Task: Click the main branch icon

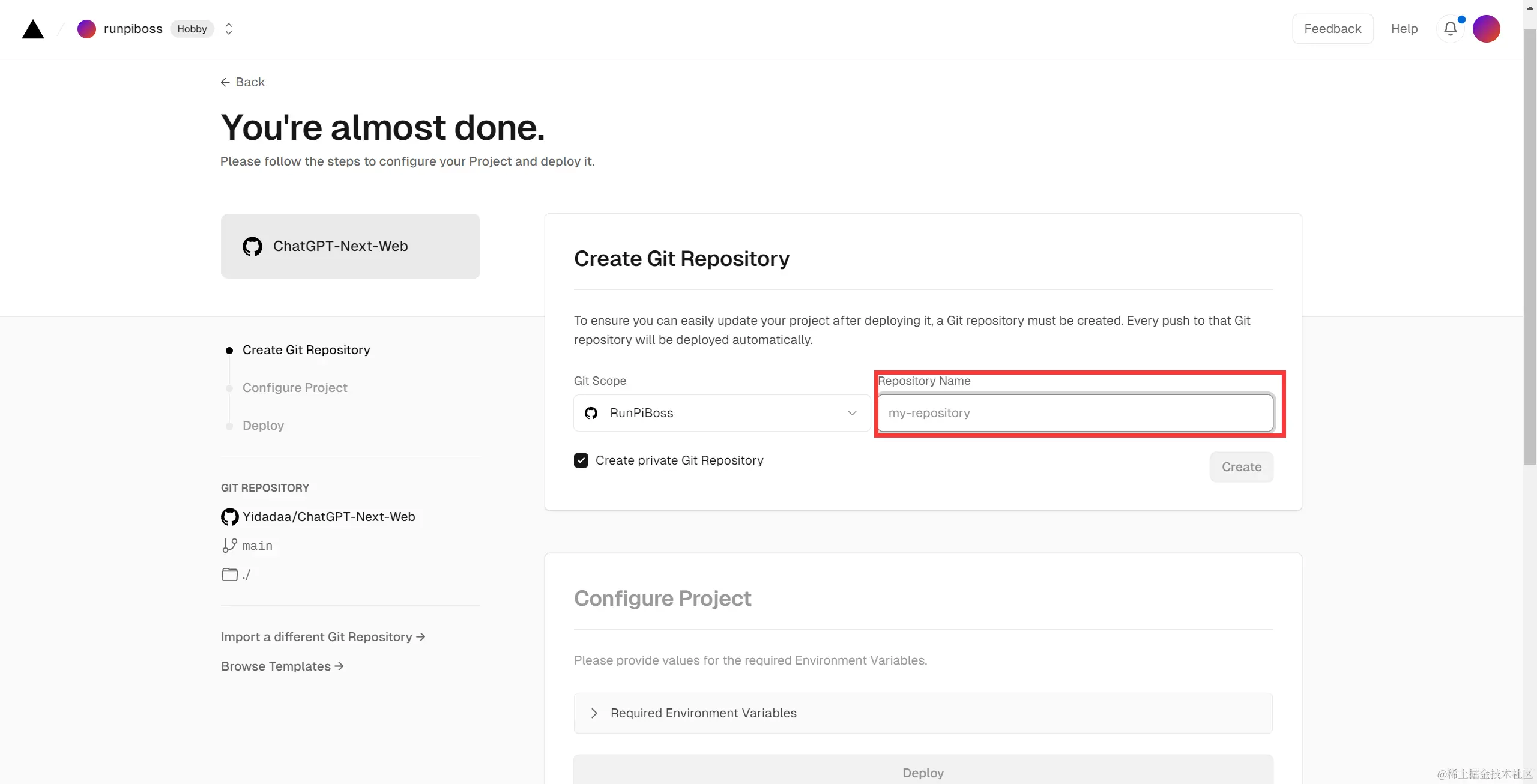Action: click(229, 545)
